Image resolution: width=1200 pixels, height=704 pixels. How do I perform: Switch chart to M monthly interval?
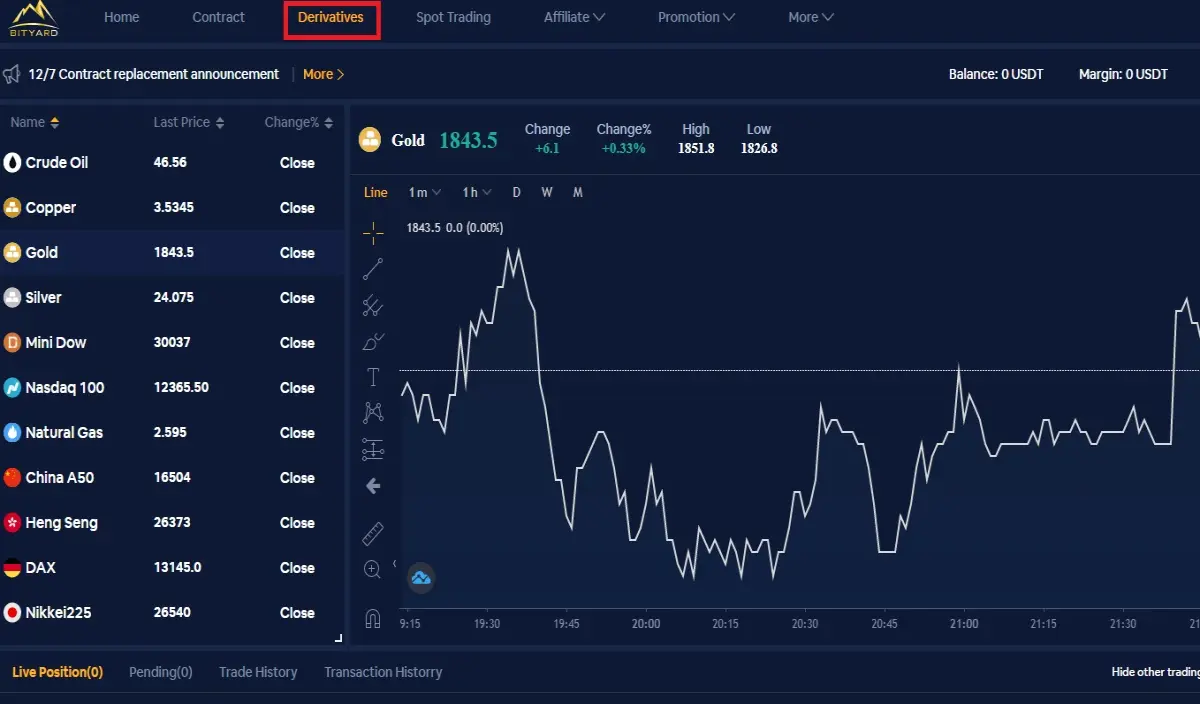tap(578, 192)
